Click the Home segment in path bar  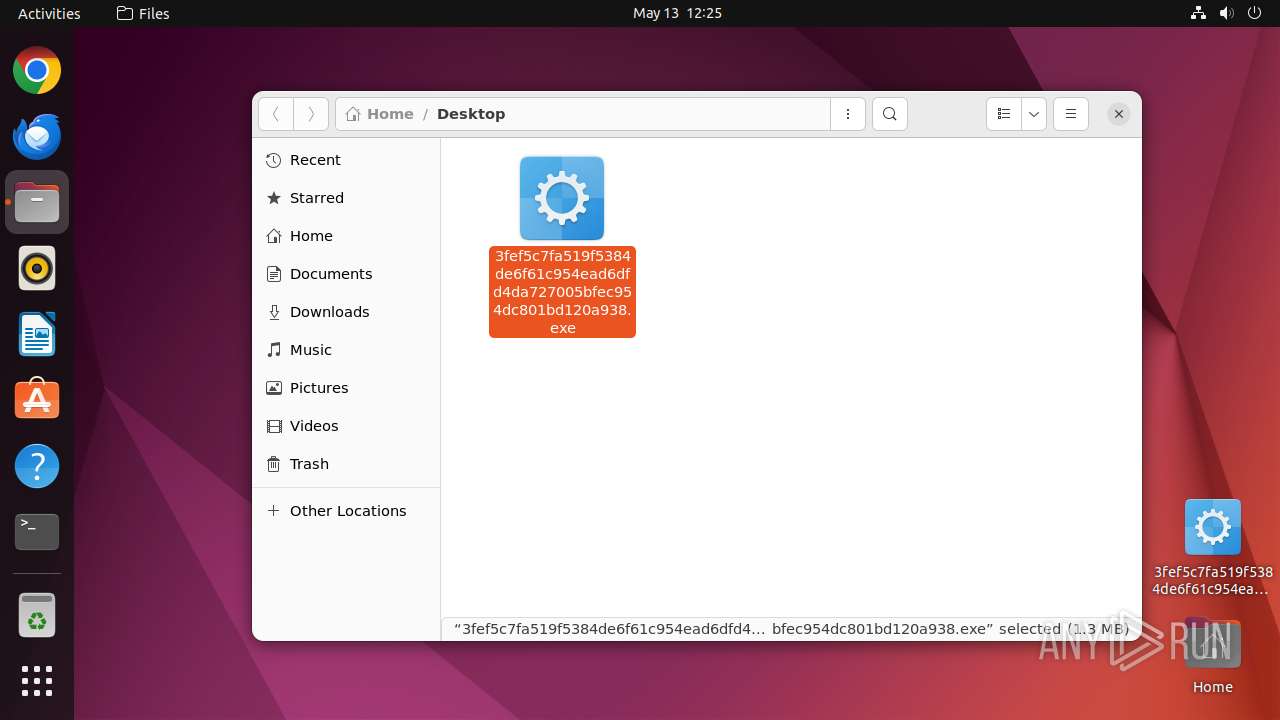pyautogui.click(x=379, y=114)
